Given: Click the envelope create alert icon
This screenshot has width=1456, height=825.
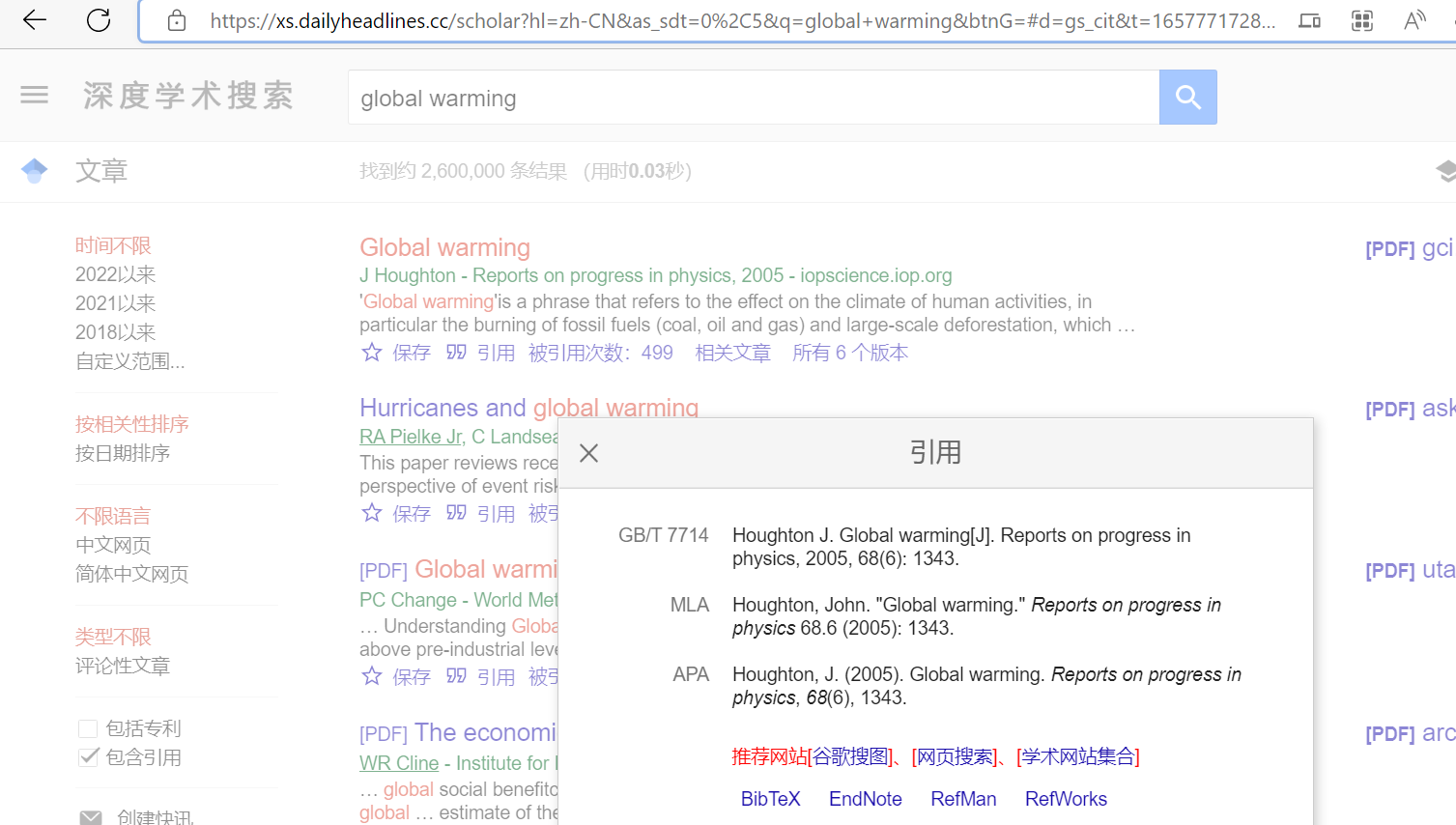Looking at the screenshot, I should pos(91,817).
